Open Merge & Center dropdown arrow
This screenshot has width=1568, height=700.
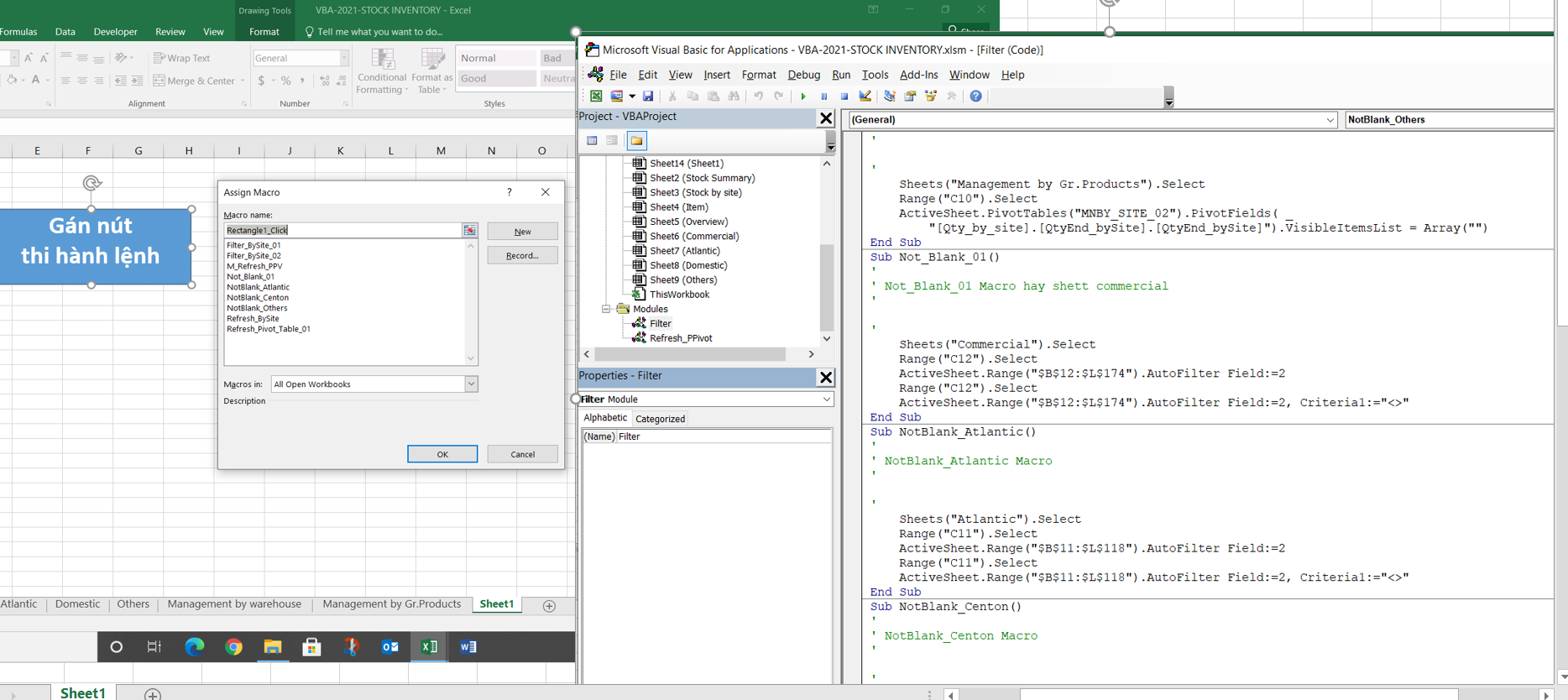pos(243,81)
